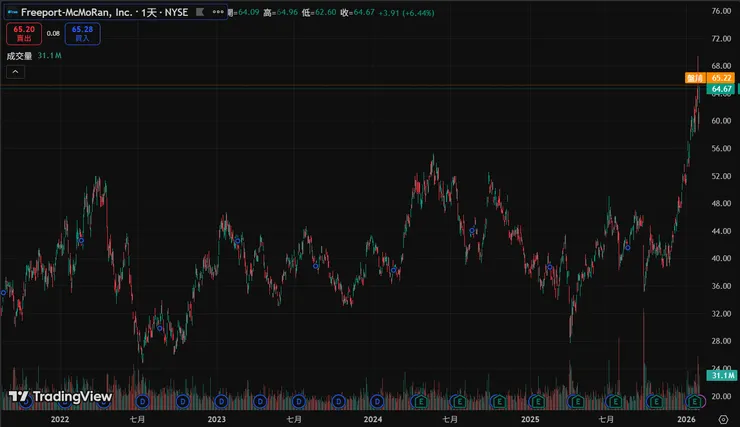Click the latest earnings E marker above 2026

[x=695, y=402]
